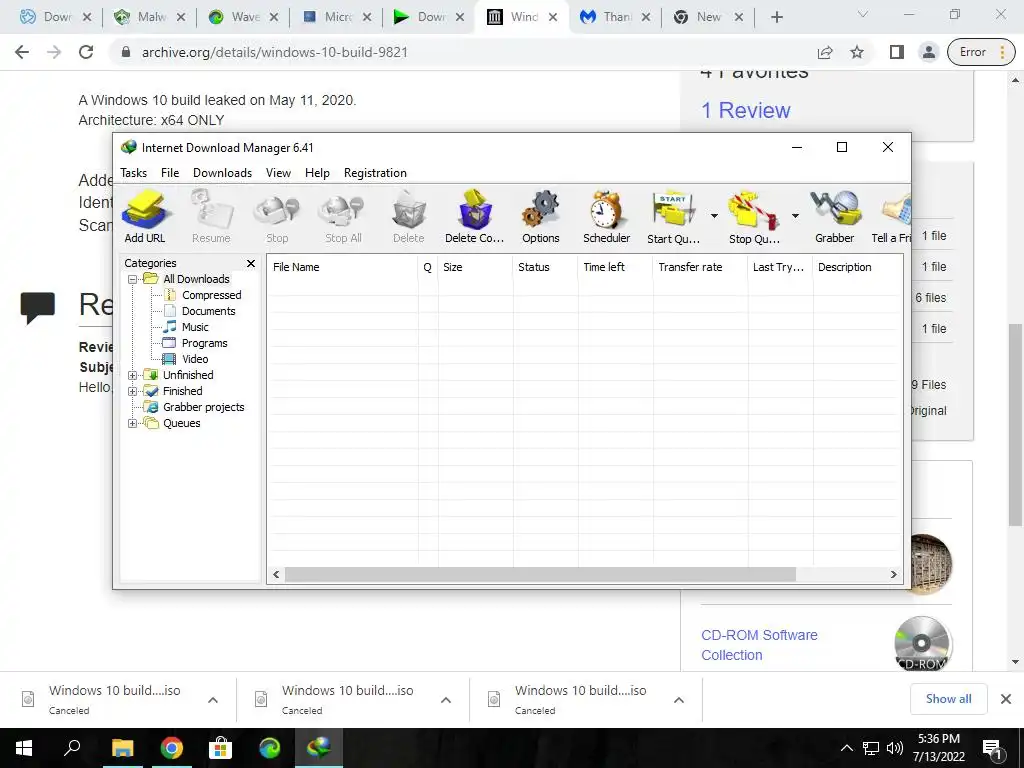
Task: Select Programs category
Action: tap(204, 344)
